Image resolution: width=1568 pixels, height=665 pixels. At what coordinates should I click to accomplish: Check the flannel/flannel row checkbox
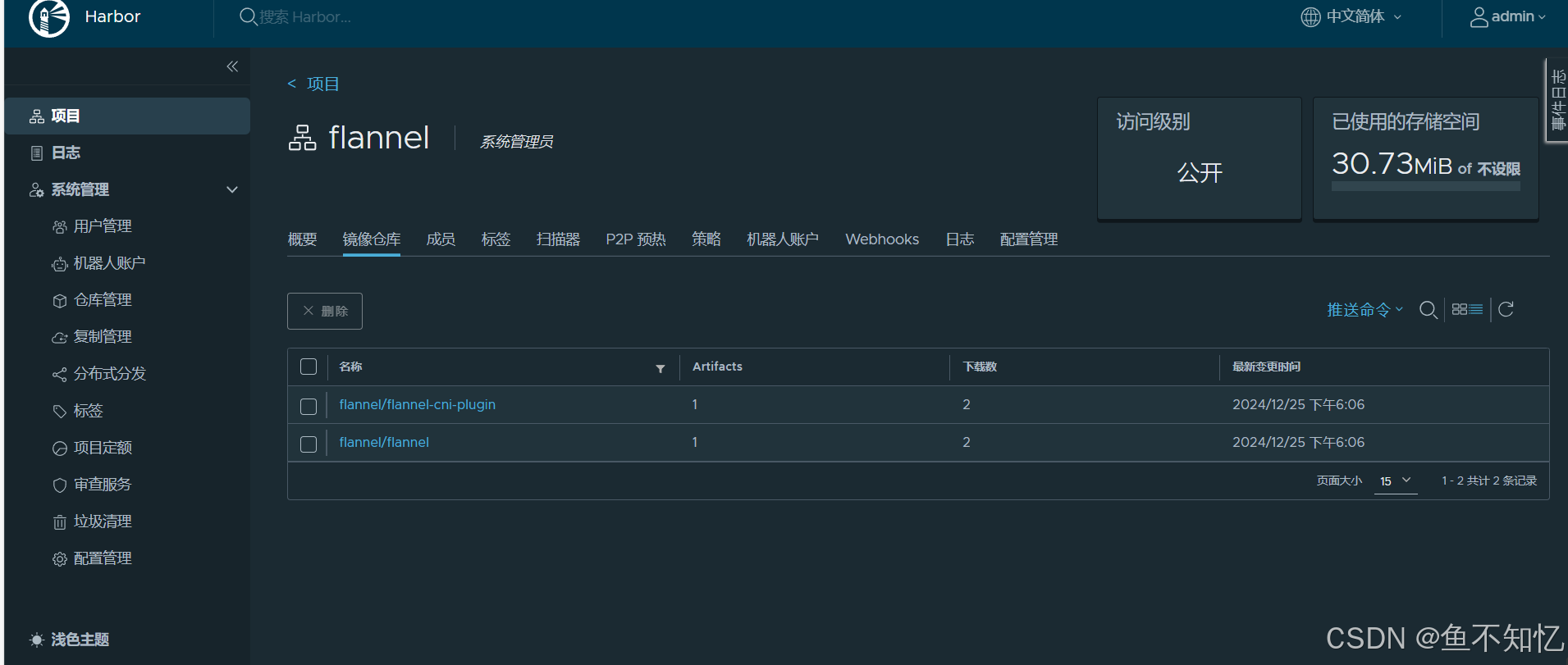309,444
